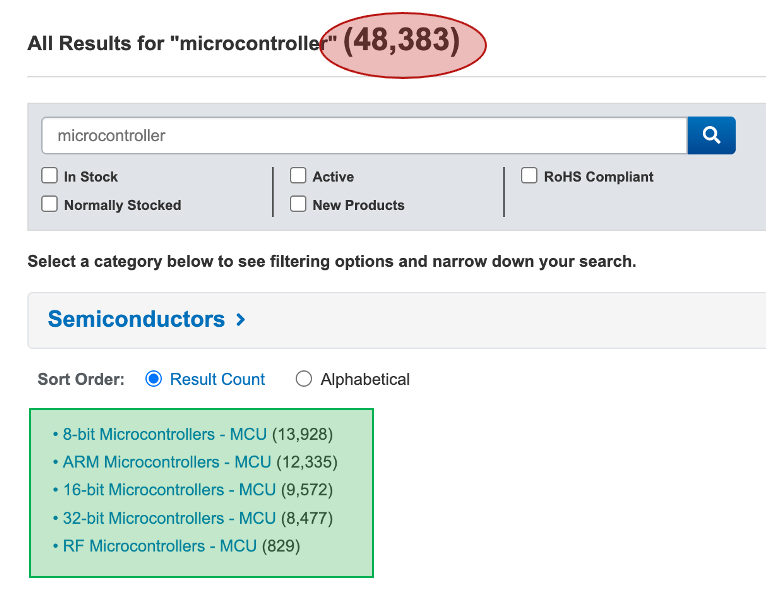This screenshot has height=598, width=784.
Task: Select 16-bit Microcontrollers - MCU link
Action: 169,490
